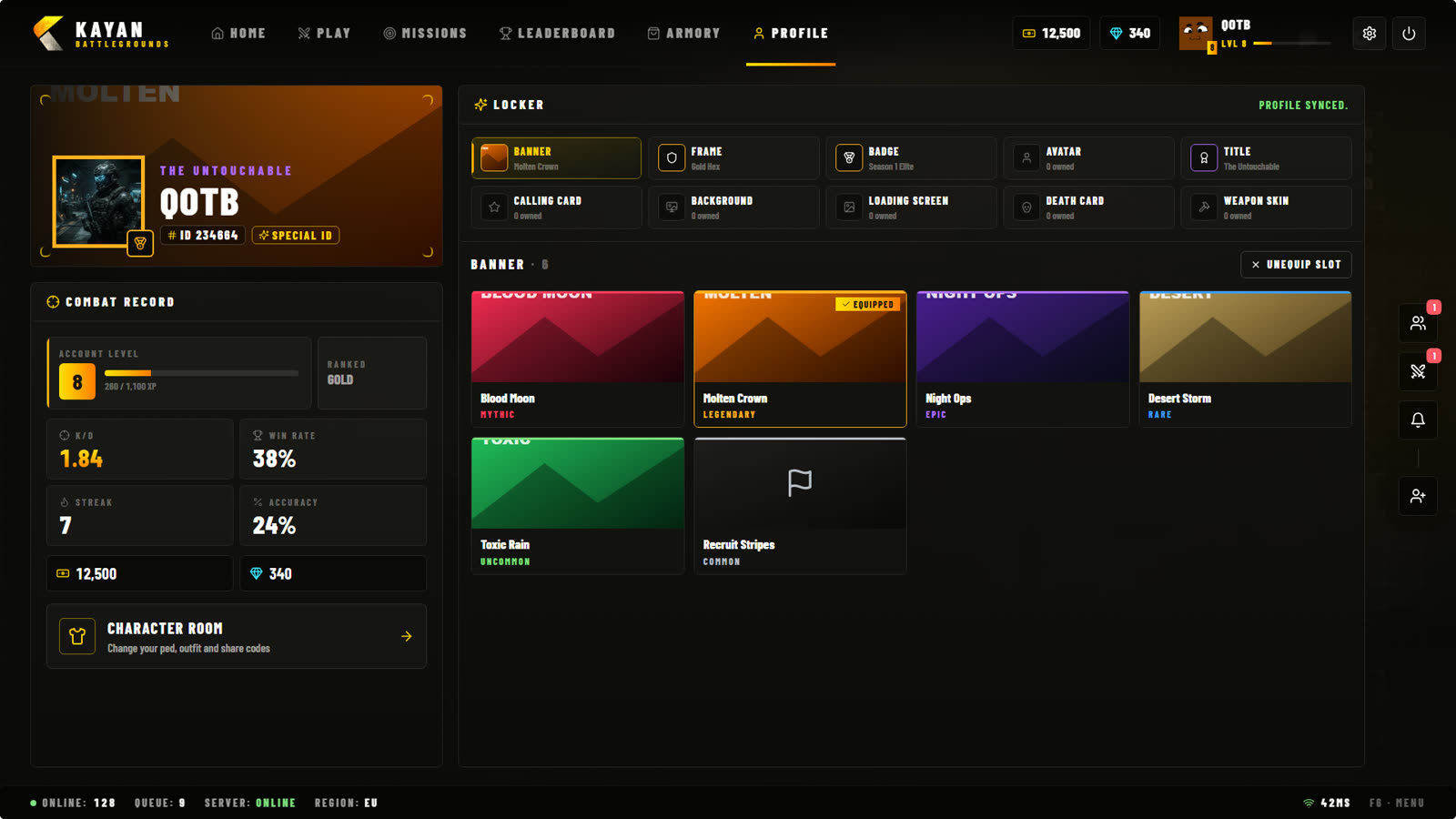
Task: Open the settings gear icon
Action: coord(1369,34)
